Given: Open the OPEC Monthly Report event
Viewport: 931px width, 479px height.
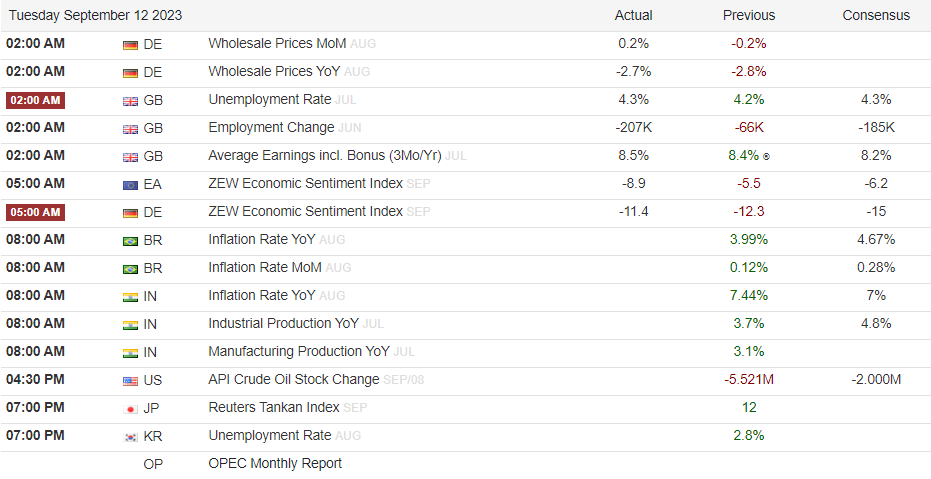Looking at the screenshot, I should click(x=275, y=464).
